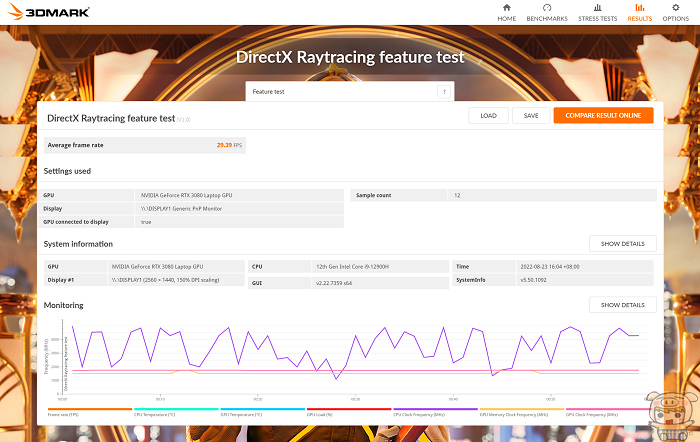Expand Monitoring with Show Details
The width and height of the screenshot is (700, 442).
[623, 304]
